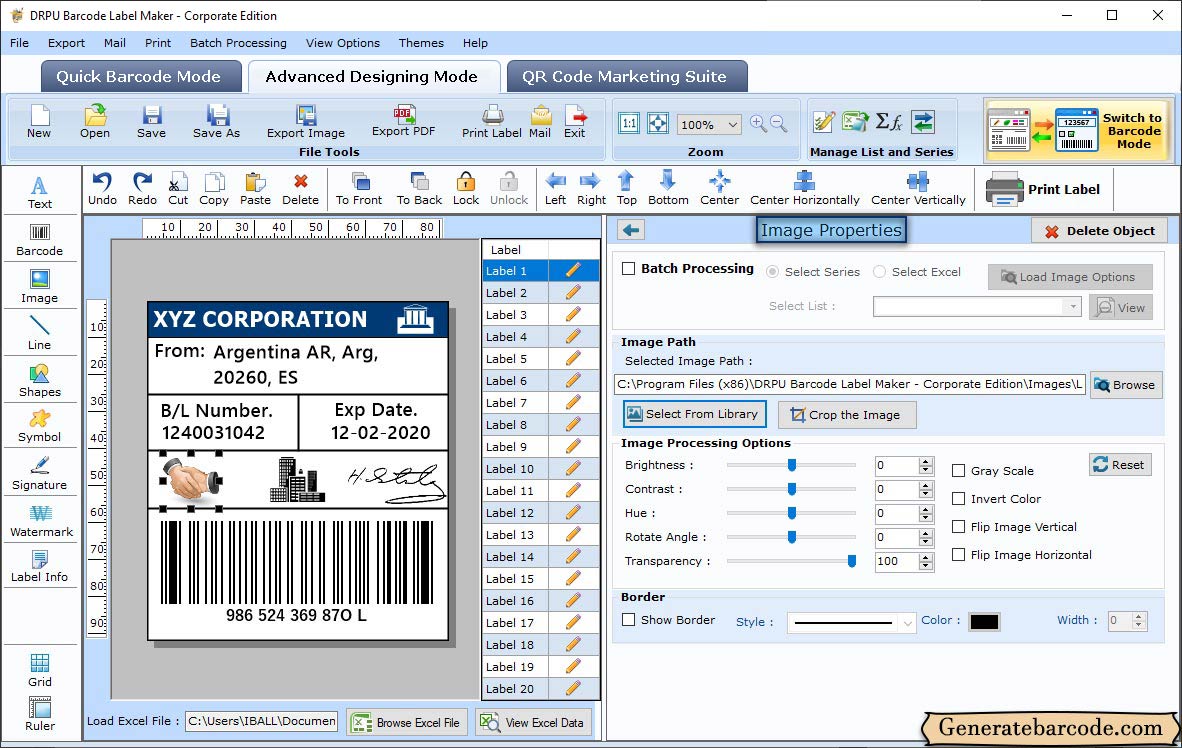Viewport: 1182px width, 748px height.
Task: Lock the selected object
Action: (466, 189)
